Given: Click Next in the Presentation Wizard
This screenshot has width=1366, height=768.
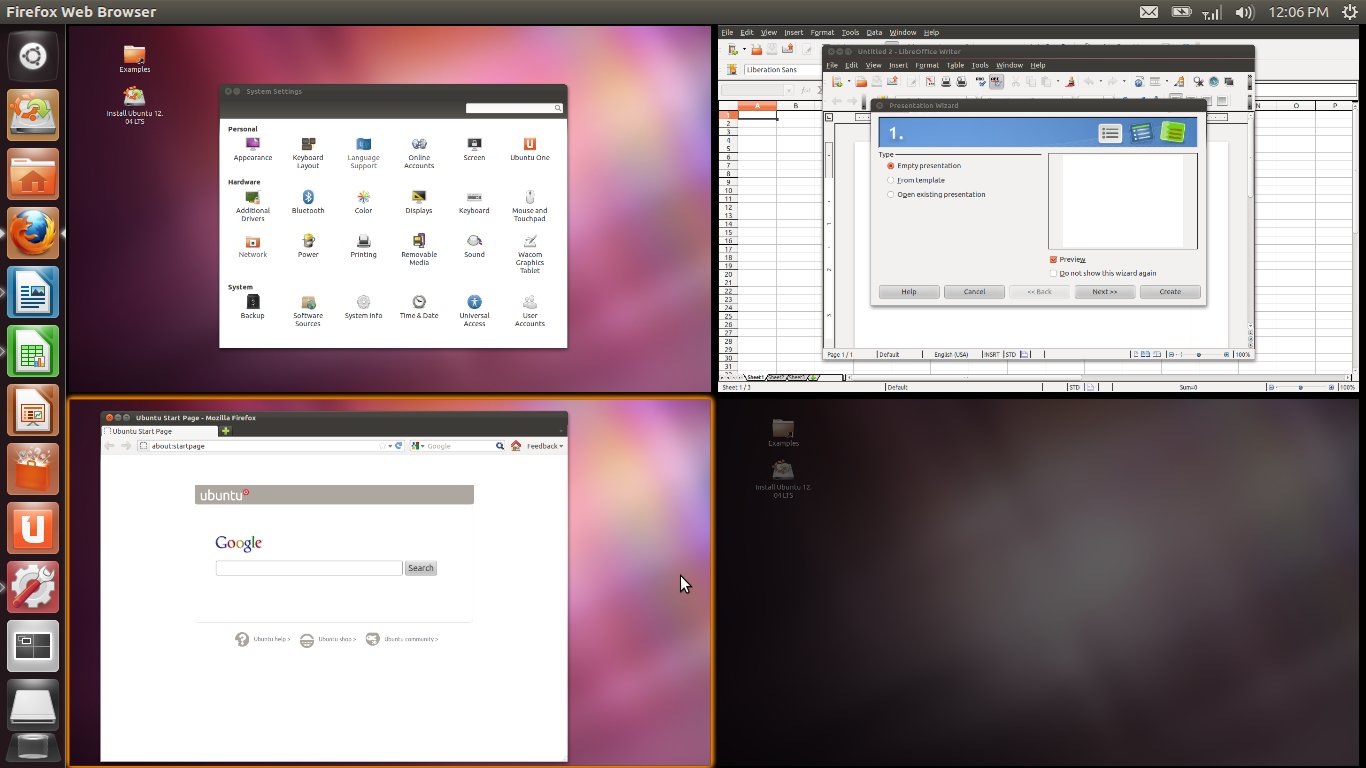Looking at the screenshot, I should (1105, 292).
